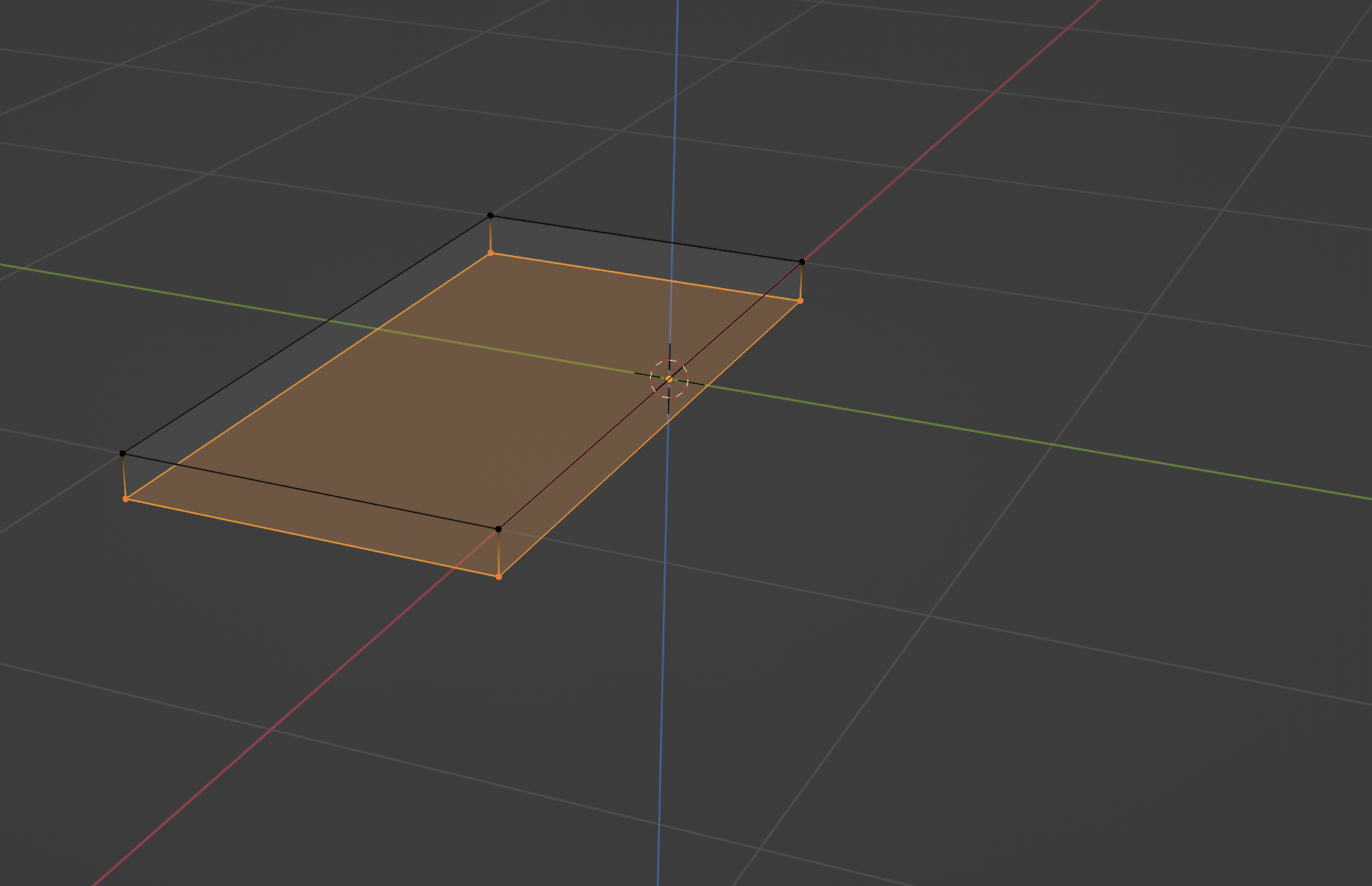This screenshot has width=1372, height=886.
Task: Click the orange vertex below the rightmost corner
Action: click(800, 301)
